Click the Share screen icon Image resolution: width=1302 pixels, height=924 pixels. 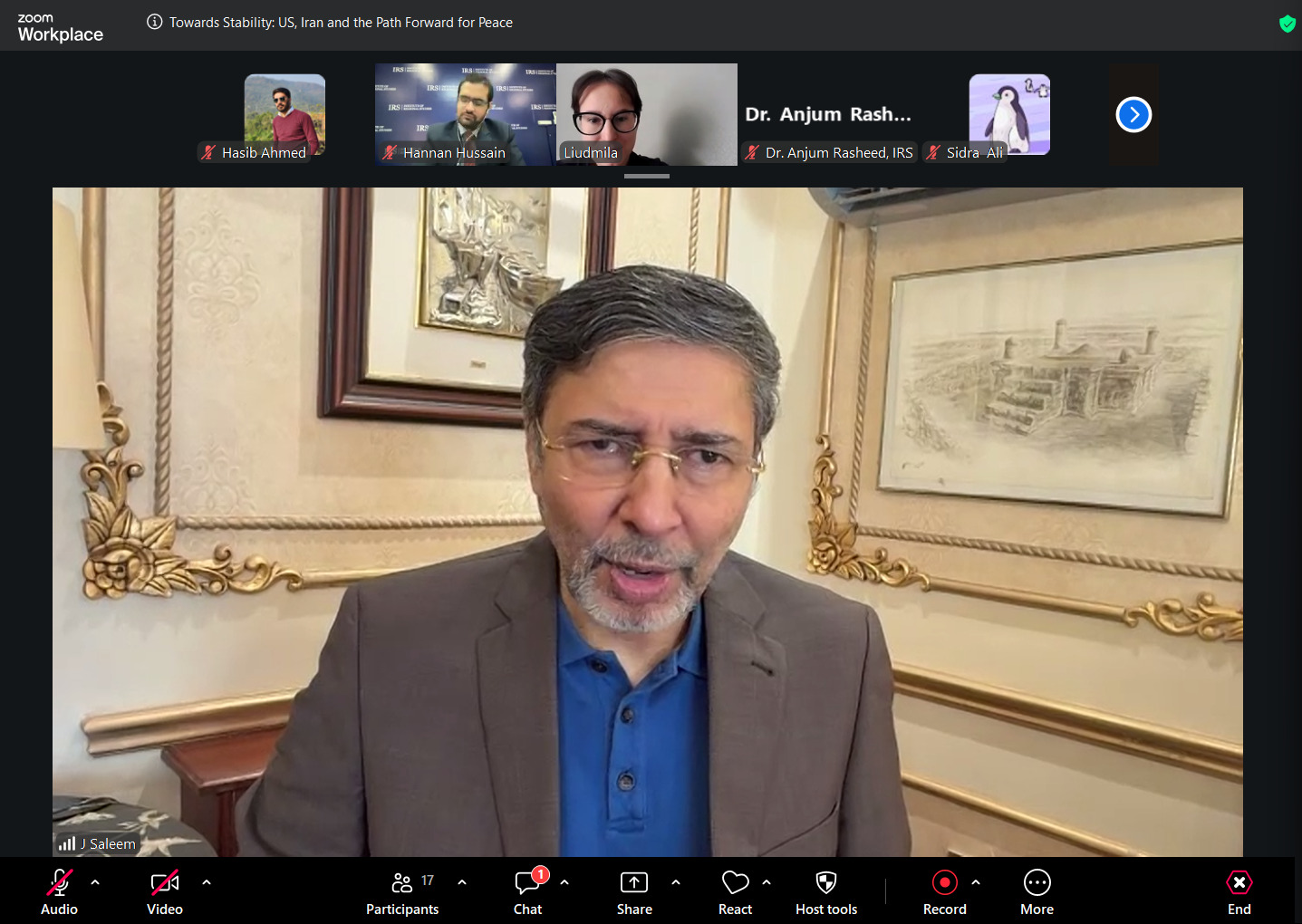[634, 882]
